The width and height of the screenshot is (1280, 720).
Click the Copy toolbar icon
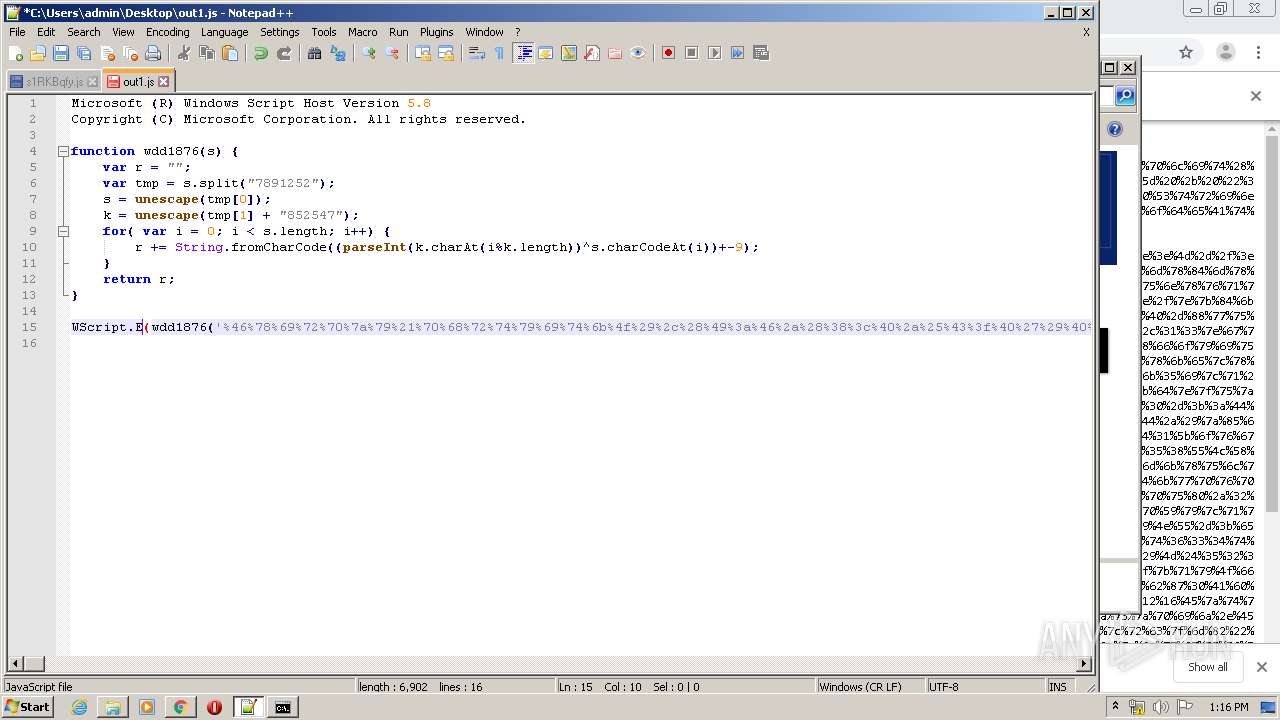(x=207, y=53)
